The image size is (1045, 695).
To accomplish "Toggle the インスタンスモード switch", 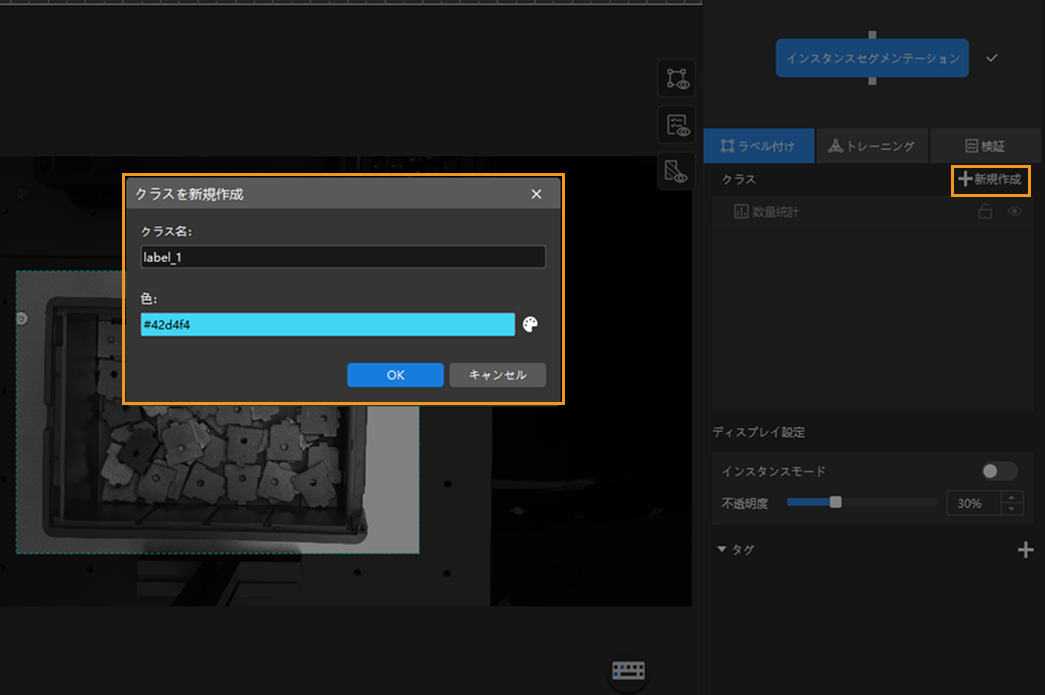I will pos(999,471).
